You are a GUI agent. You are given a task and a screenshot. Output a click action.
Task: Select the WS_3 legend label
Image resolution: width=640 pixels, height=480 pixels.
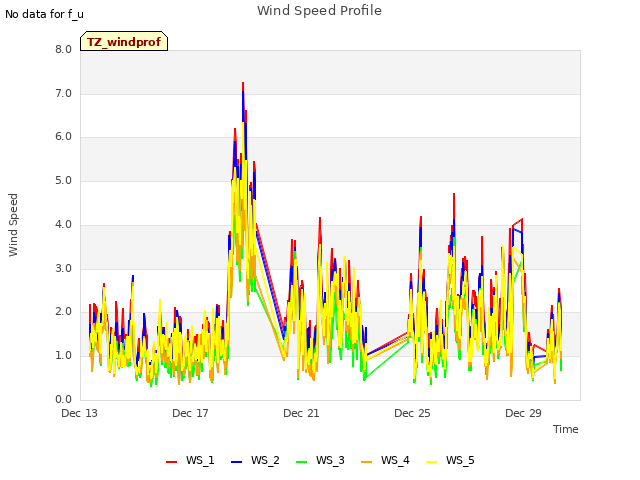click(x=330, y=460)
